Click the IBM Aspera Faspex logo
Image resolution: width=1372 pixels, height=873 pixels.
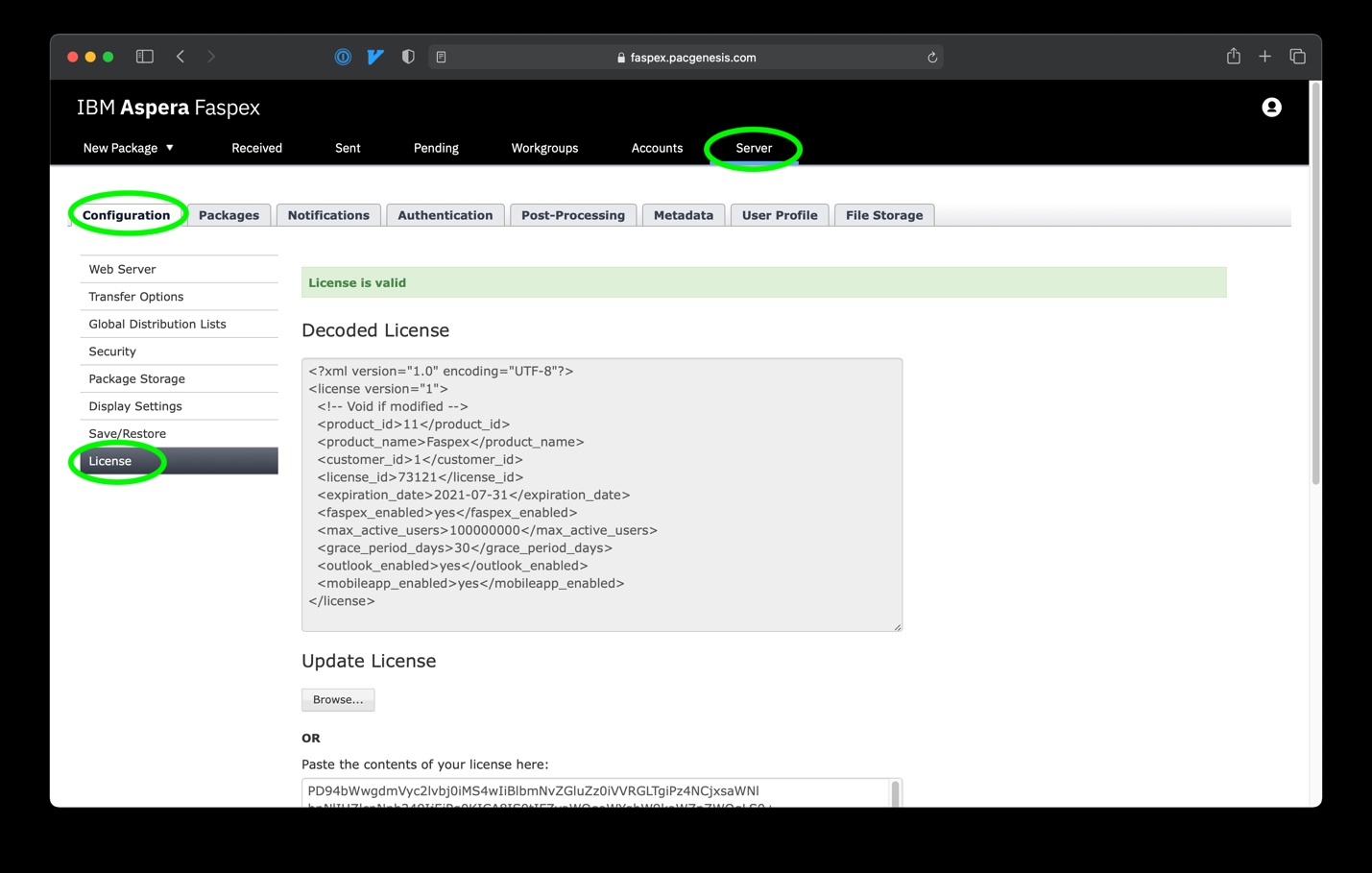click(x=168, y=108)
